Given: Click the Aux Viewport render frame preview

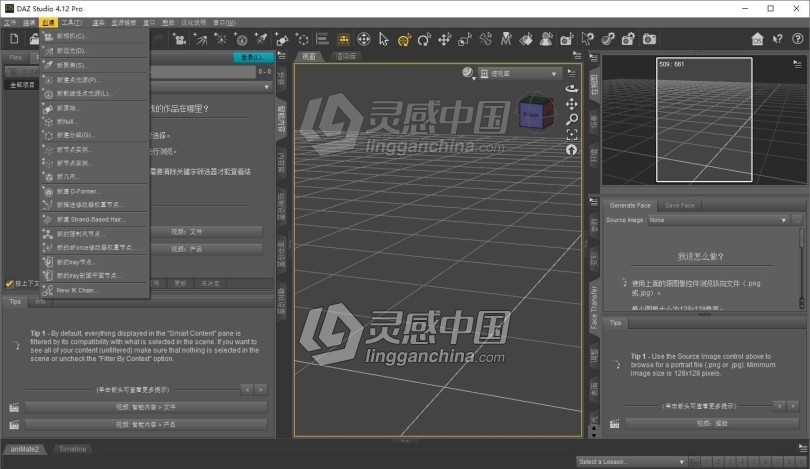Looking at the screenshot, I should (704, 120).
